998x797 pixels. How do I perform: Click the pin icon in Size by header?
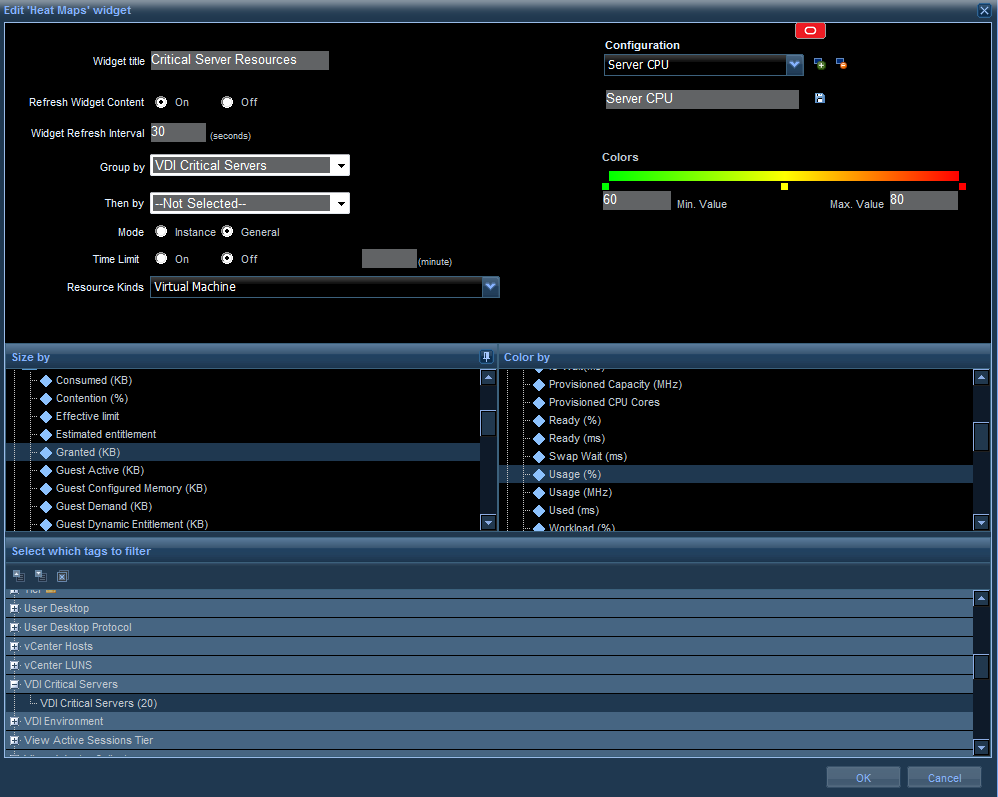coord(486,357)
